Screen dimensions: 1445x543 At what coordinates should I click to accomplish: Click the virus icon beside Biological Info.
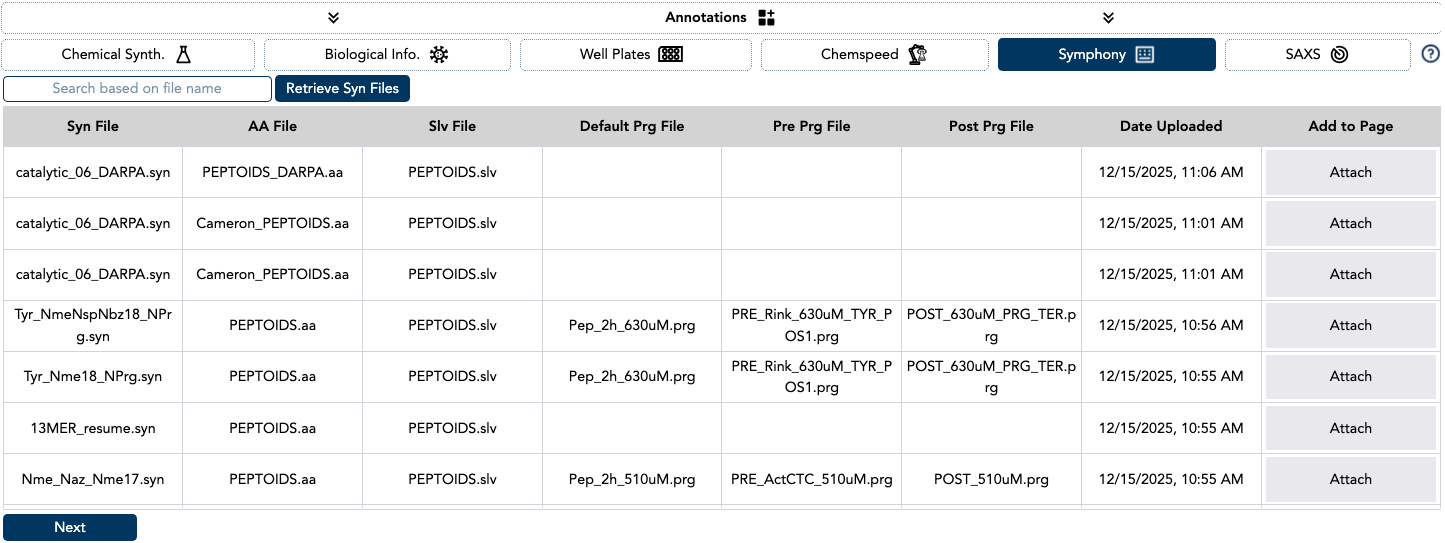pyautogui.click(x=438, y=54)
